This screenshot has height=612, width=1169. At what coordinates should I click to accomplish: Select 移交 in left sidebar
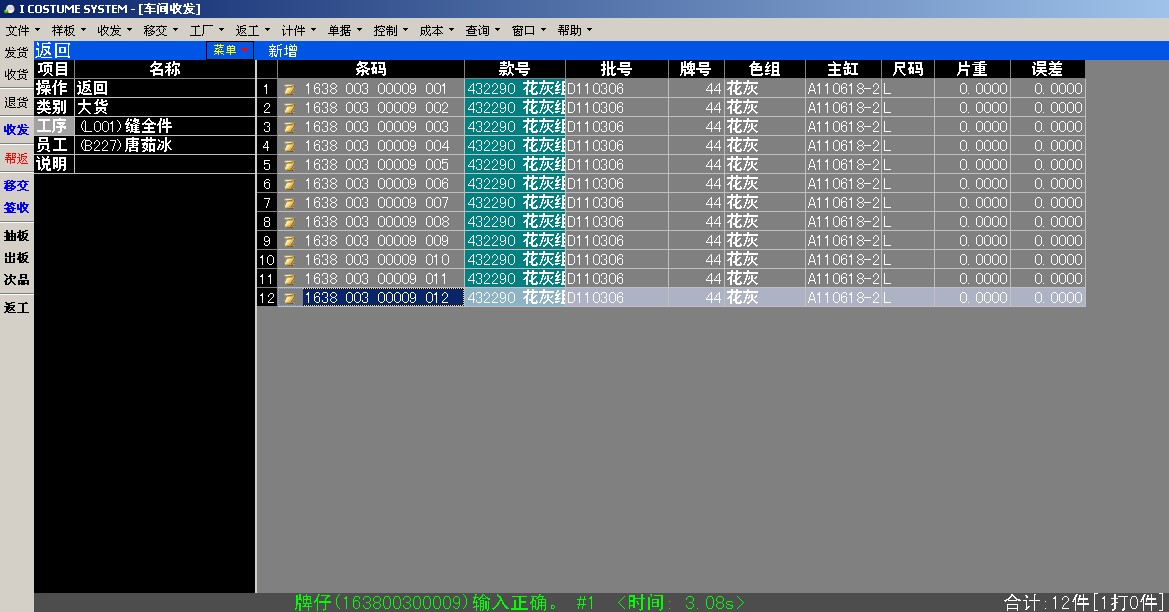(x=16, y=186)
